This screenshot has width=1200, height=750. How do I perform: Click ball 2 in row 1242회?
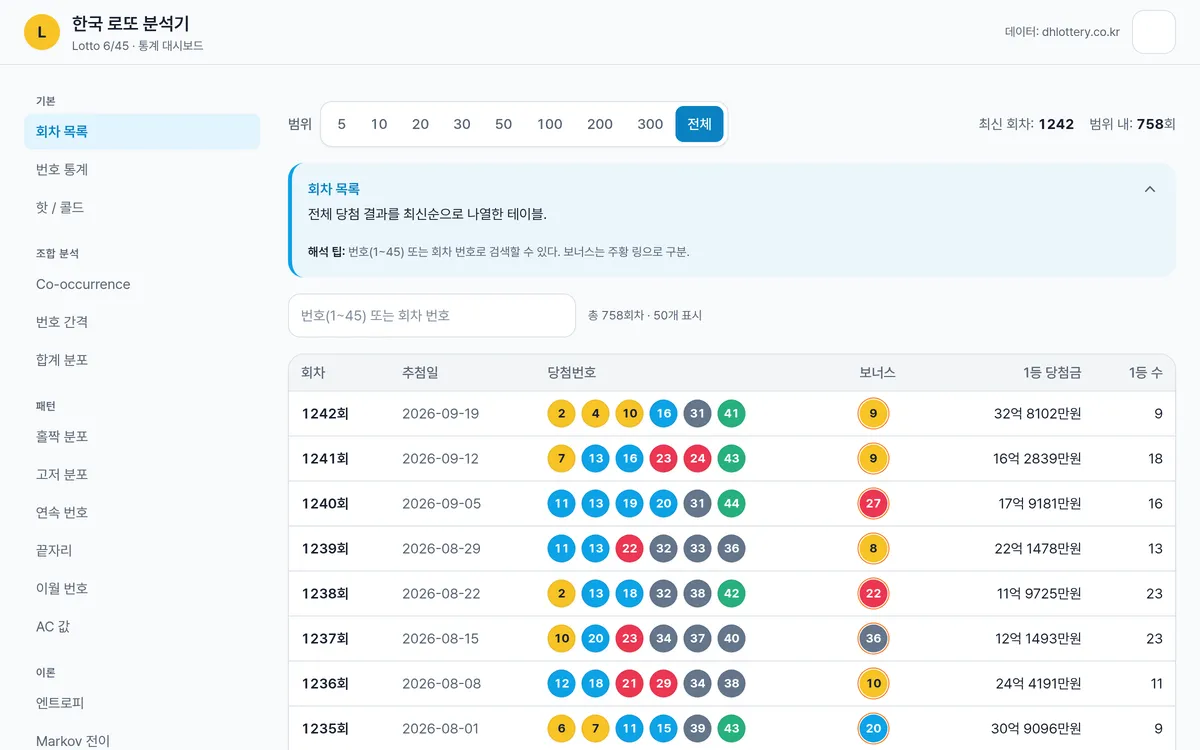click(x=562, y=413)
